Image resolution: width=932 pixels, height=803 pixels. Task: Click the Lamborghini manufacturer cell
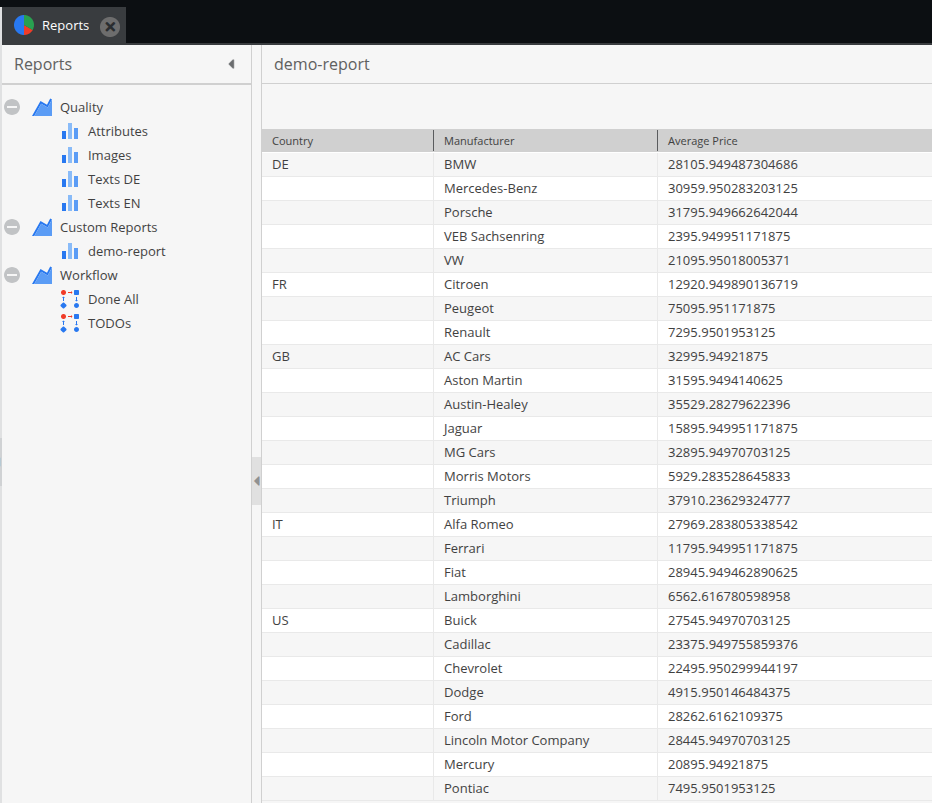point(546,597)
